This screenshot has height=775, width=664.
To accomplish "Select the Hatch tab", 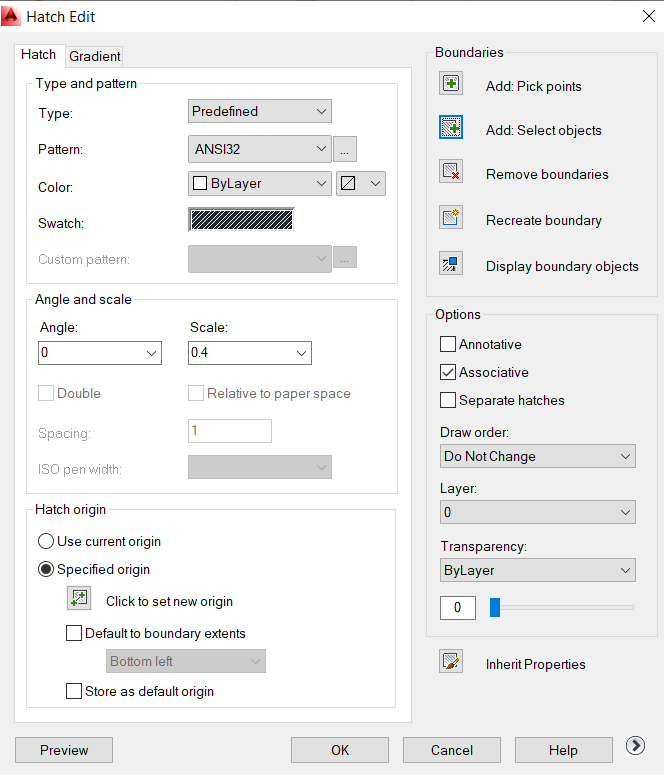I will point(39,55).
